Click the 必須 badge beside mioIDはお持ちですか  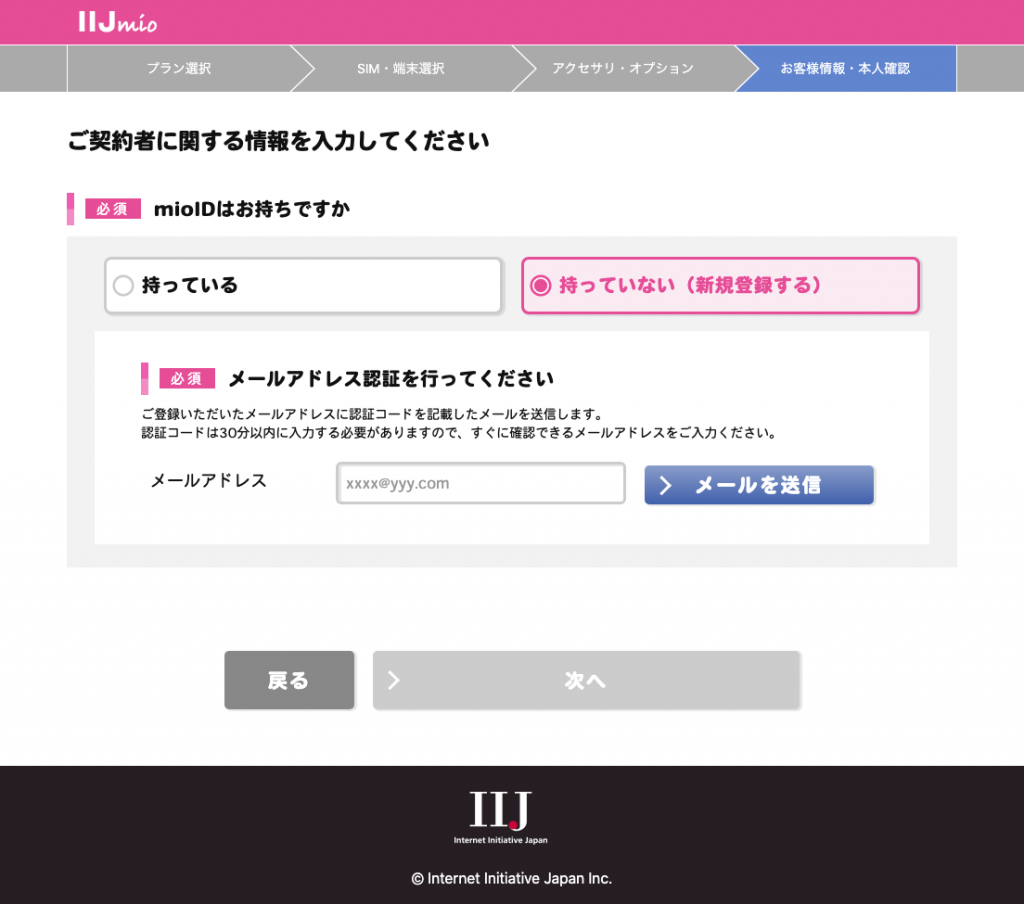[x=112, y=209]
